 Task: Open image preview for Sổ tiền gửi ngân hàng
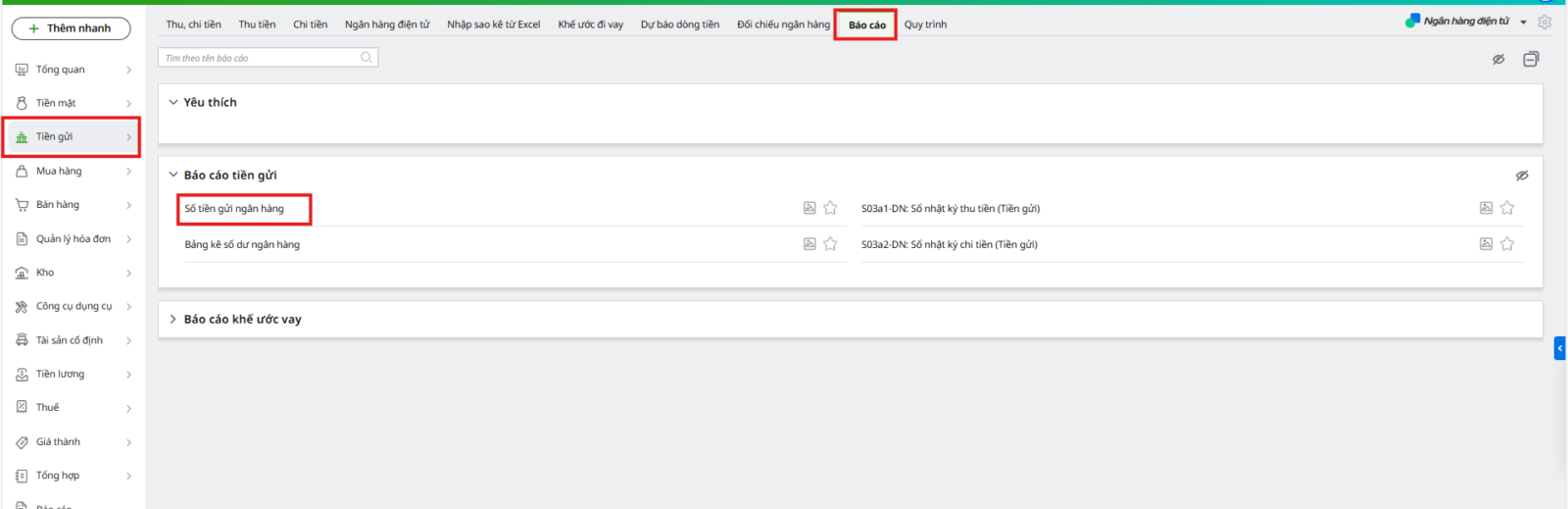point(809,208)
